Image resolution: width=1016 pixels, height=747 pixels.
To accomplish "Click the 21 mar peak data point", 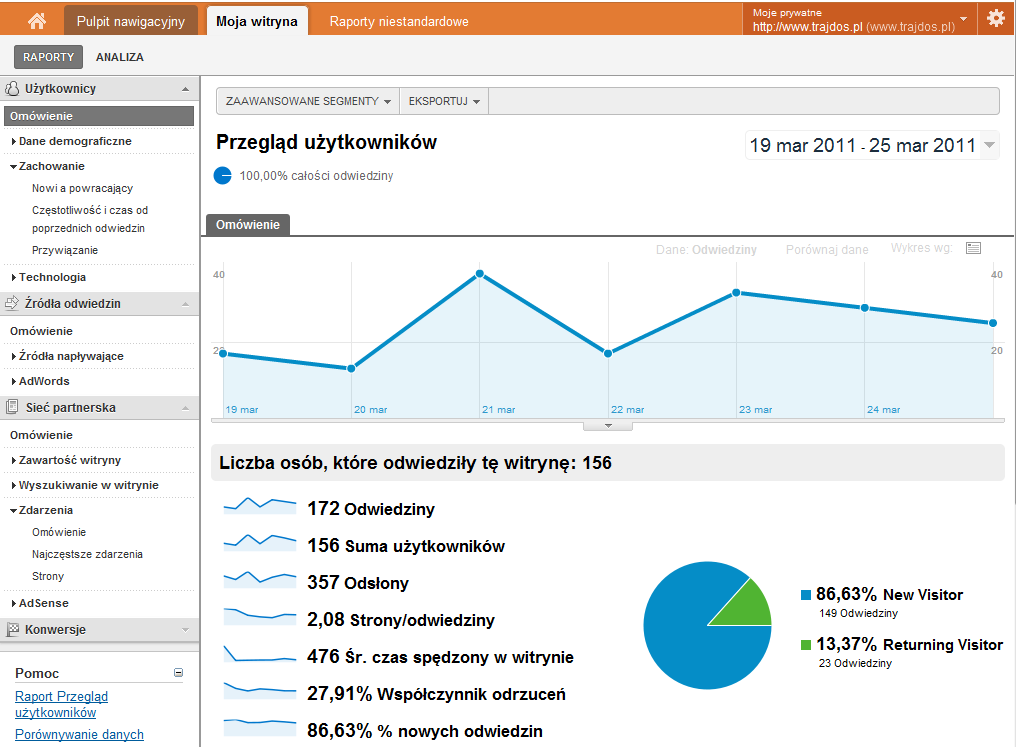I will (480, 273).
